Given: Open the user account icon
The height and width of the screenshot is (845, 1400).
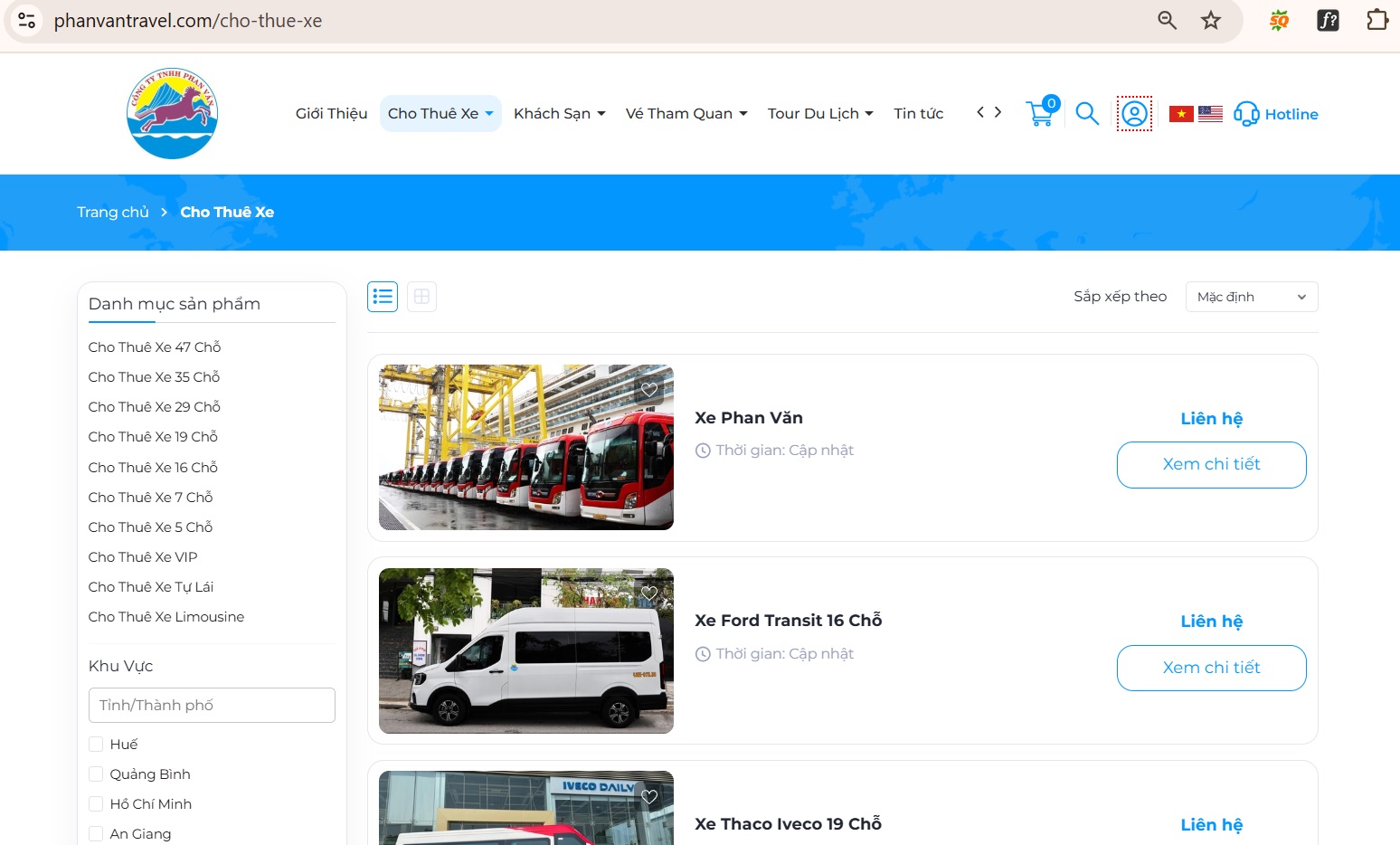Looking at the screenshot, I should [x=1134, y=113].
